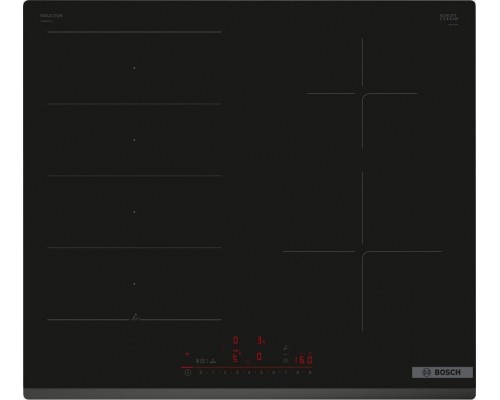
Task: Touch the front right cooking zone cross marker
Action: [362, 252]
